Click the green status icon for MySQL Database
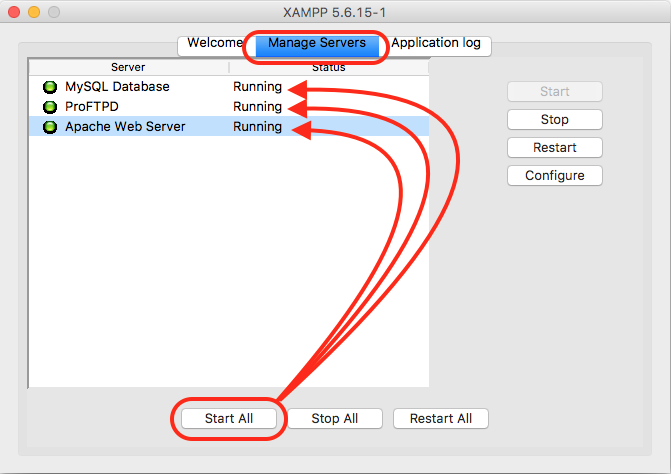The height and width of the screenshot is (474, 671). (x=50, y=87)
